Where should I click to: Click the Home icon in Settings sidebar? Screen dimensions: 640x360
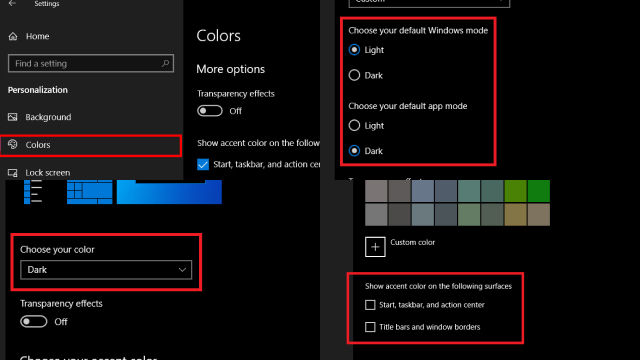13,36
